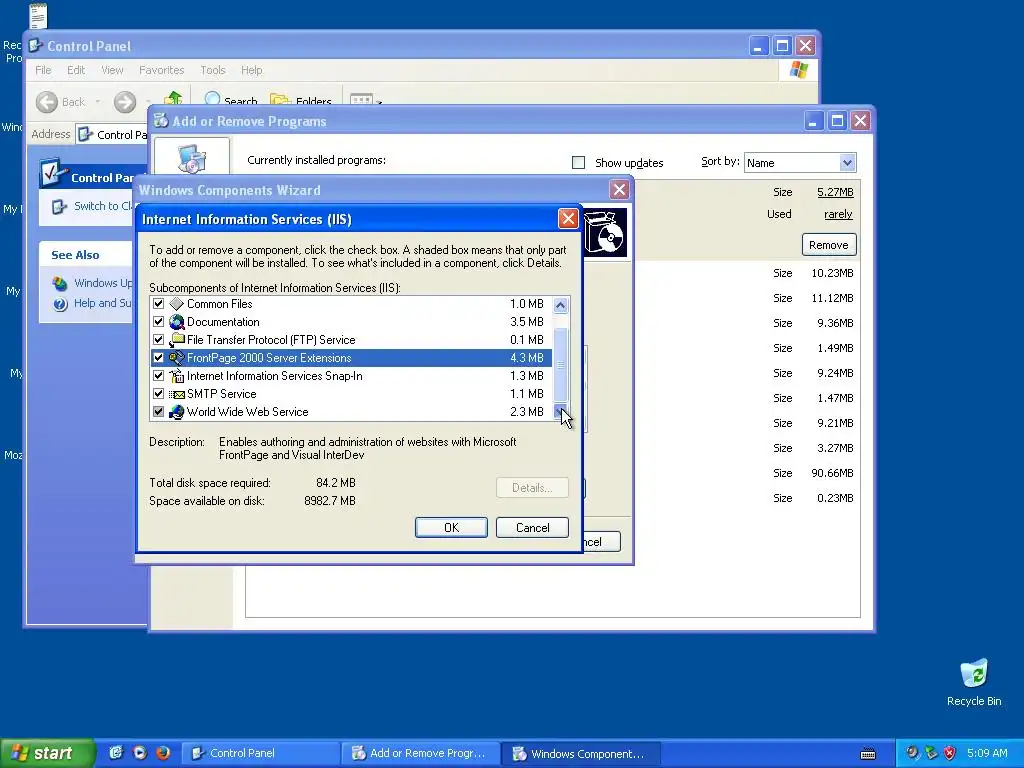Click the Control Panel Address bar field
The width and height of the screenshot is (1024, 768).
tap(112, 135)
